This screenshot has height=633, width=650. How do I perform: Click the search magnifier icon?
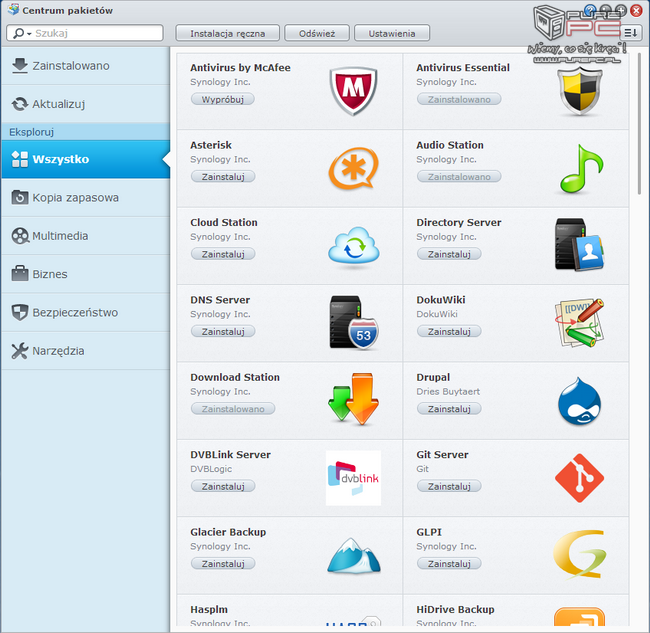18,33
